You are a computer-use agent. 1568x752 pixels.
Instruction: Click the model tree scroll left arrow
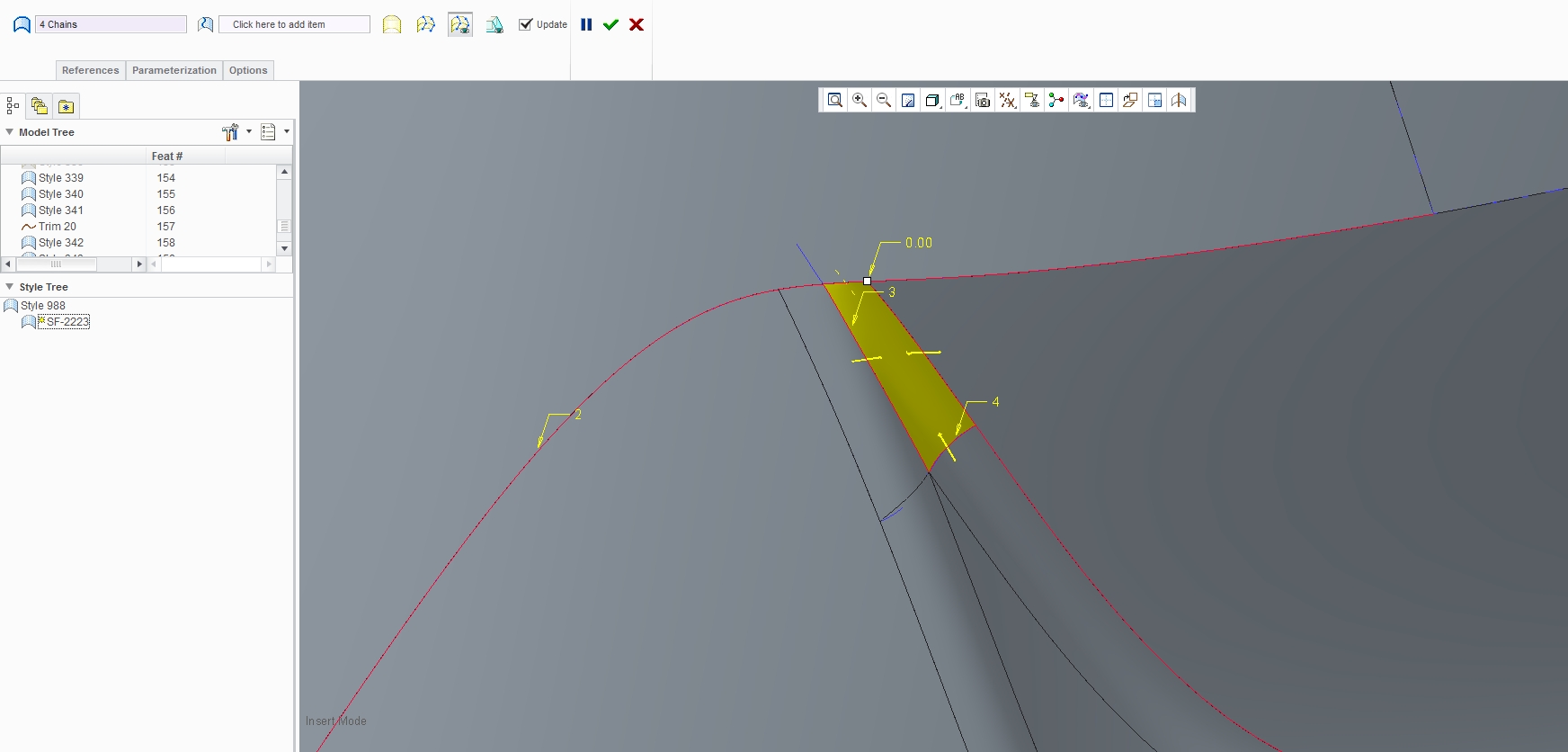[8, 264]
